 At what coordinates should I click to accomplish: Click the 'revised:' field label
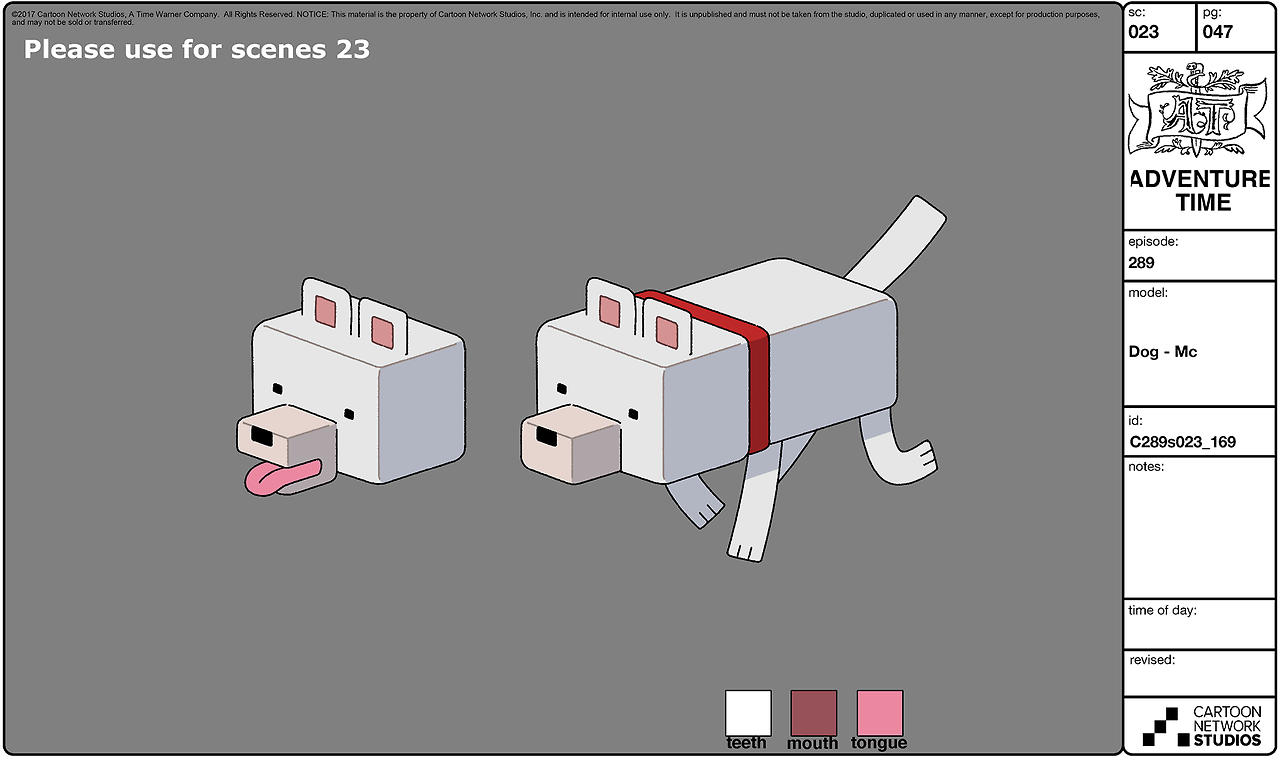(x=1152, y=660)
